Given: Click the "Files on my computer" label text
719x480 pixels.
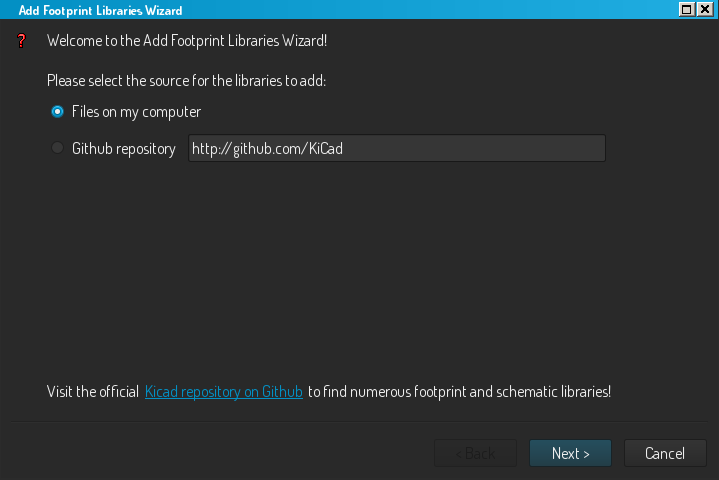Looking at the screenshot, I should coord(136,112).
